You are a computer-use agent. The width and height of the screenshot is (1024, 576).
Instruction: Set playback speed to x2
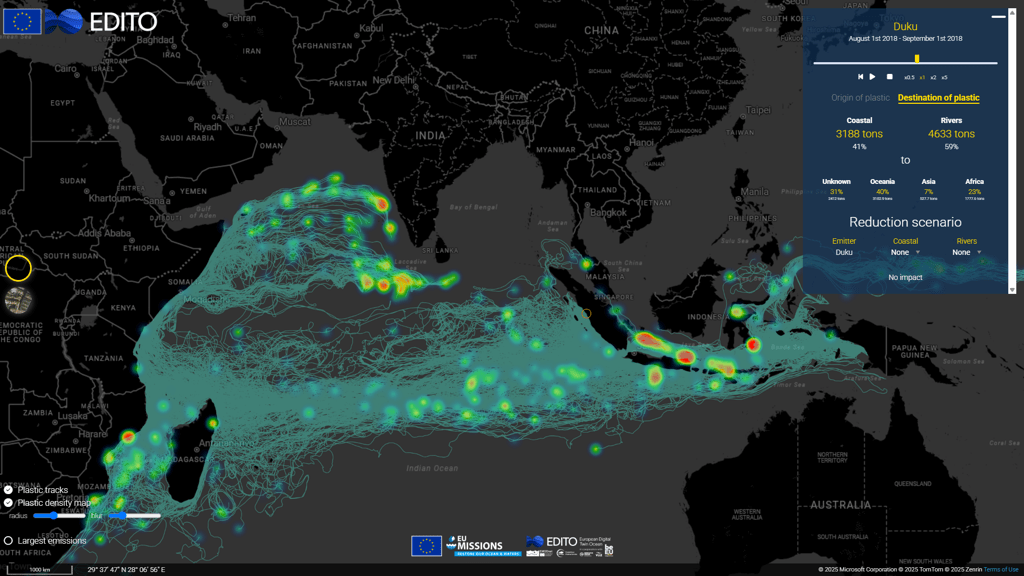933,78
